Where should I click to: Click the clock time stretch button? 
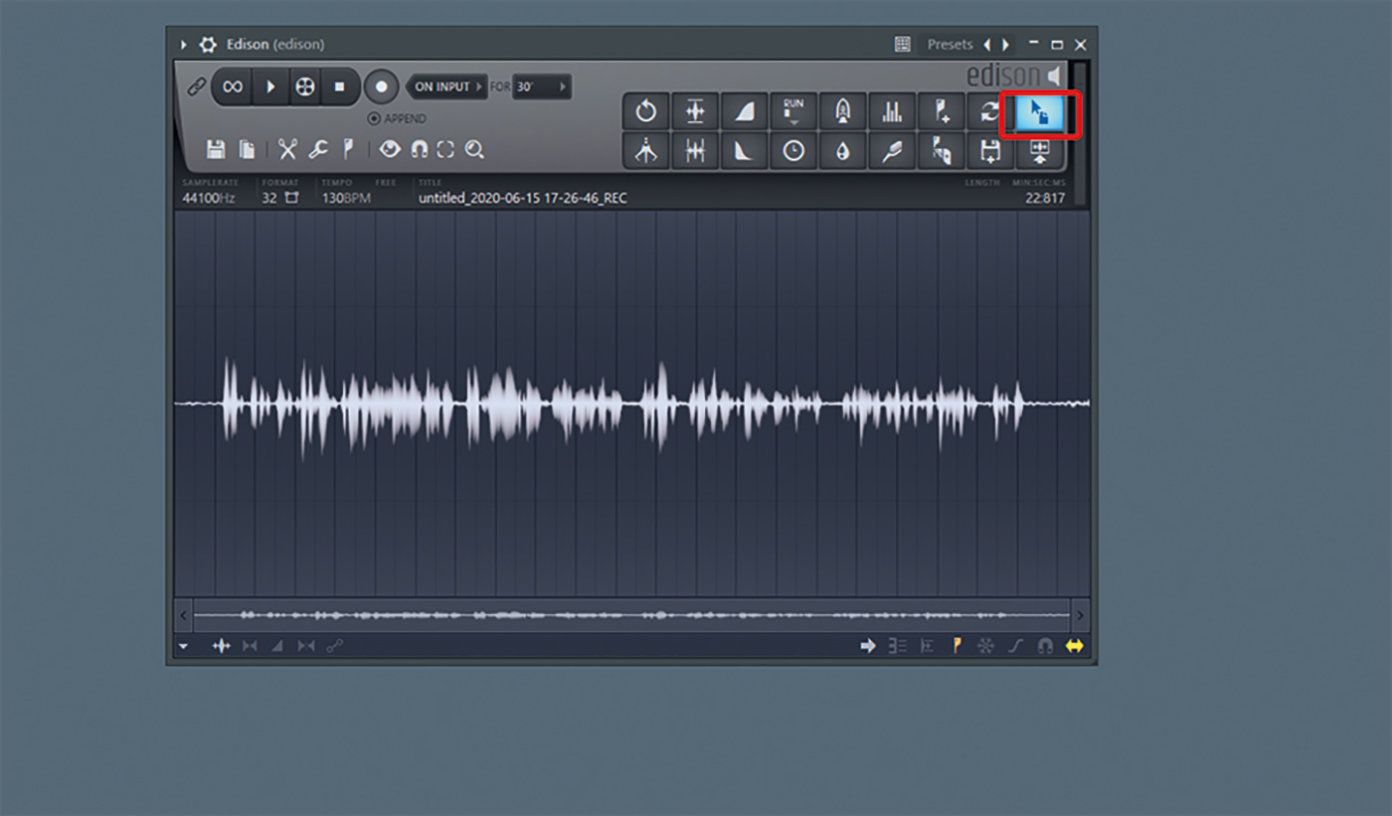coord(793,151)
